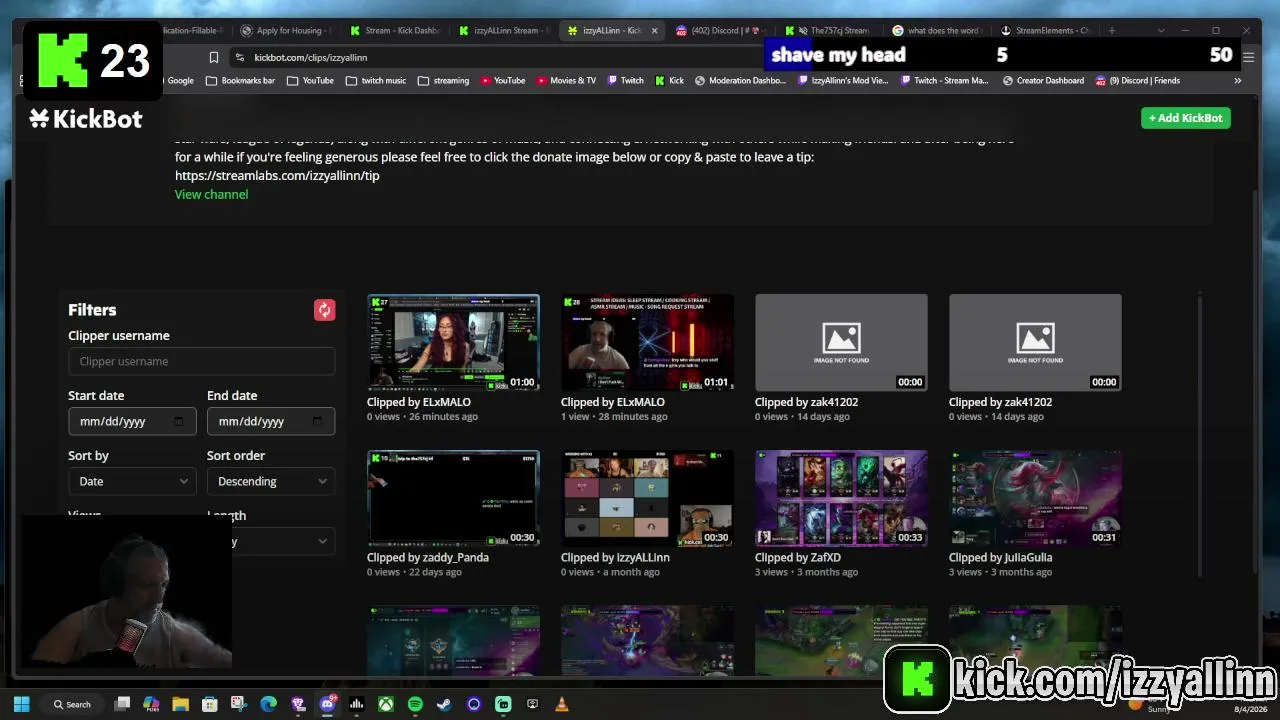Open the new tab plus button
Image resolution: width=1280 pixels, height=720 pixels.
pyautogui.click(x=1111, y=30)
